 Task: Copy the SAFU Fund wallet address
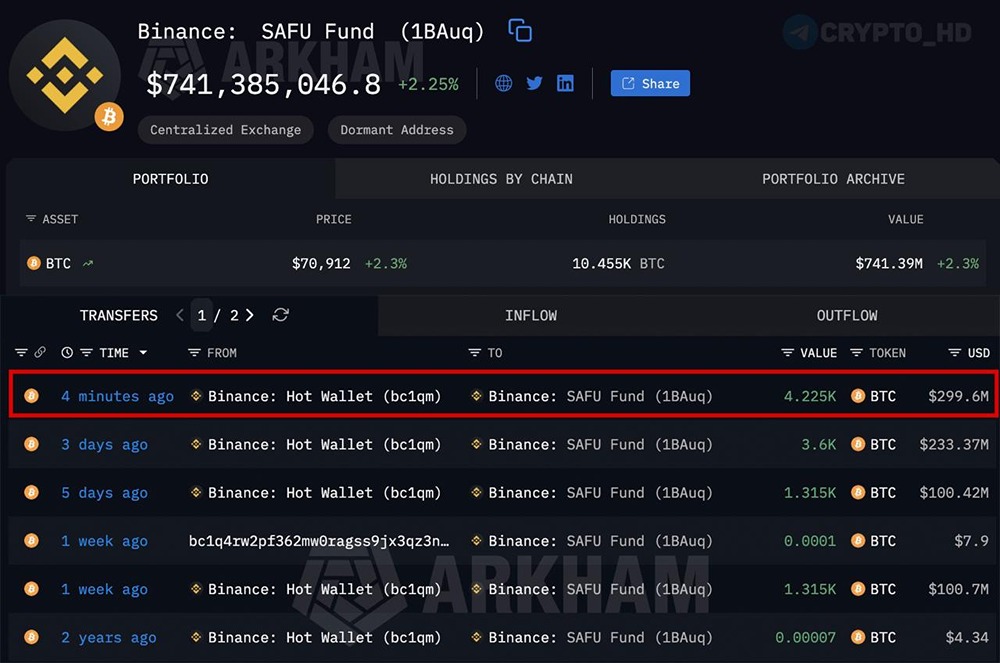tap(519, 31)
